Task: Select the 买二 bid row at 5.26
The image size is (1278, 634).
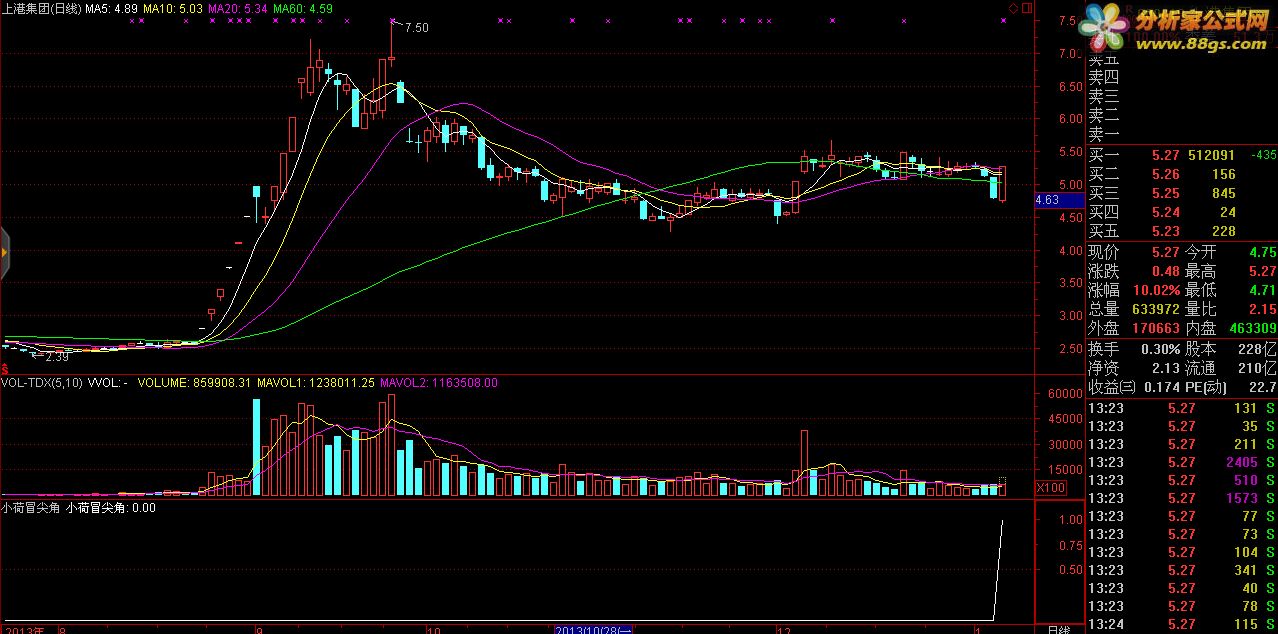Action: pyautogui.click(x=1182, y=174)
